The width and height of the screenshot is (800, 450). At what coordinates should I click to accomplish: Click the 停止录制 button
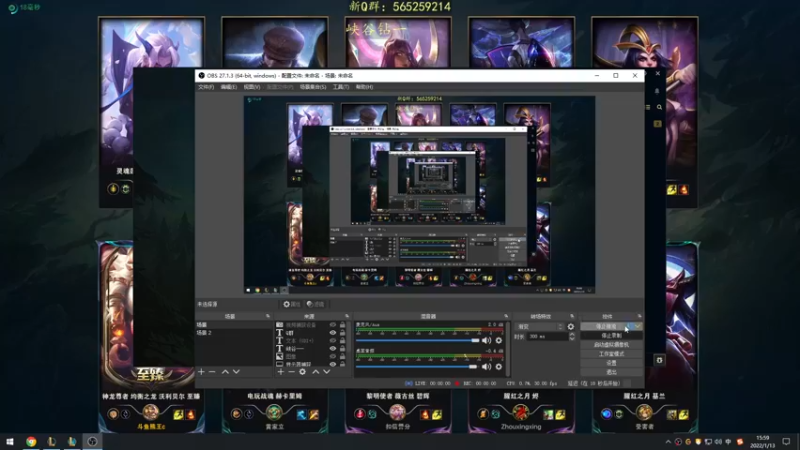point(611,336)
